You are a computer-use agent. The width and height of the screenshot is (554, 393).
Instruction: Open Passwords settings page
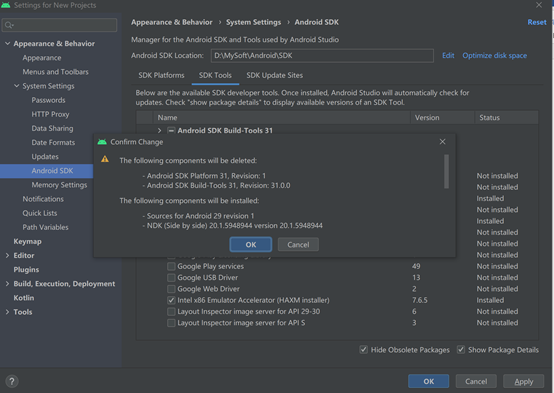coord(48,100)
